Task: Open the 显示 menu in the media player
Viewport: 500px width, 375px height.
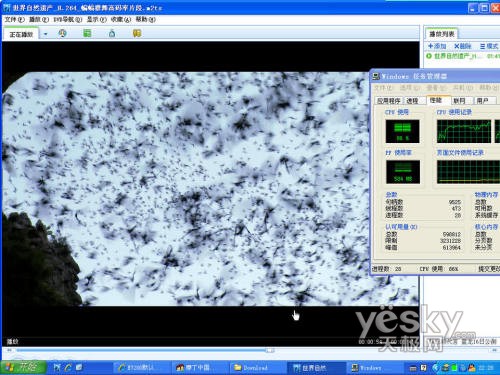Action: pyautogui.click(x=97, y=20)
